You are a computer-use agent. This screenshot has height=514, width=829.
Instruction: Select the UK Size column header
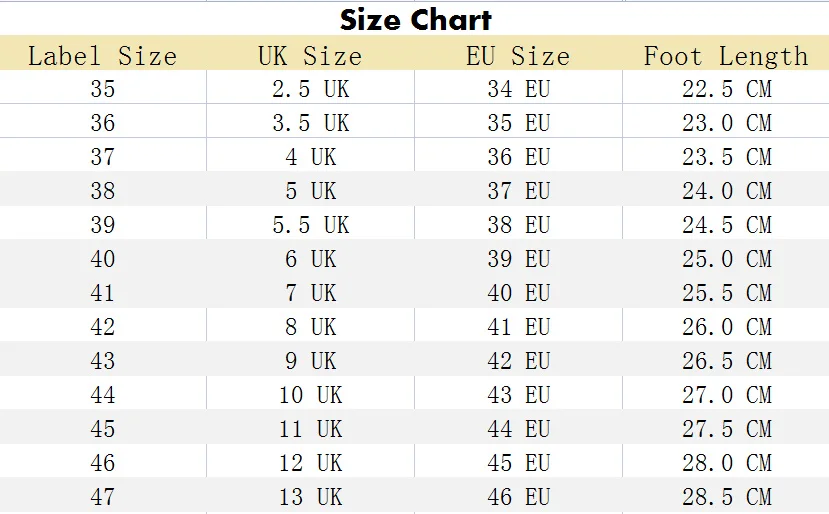310,56
